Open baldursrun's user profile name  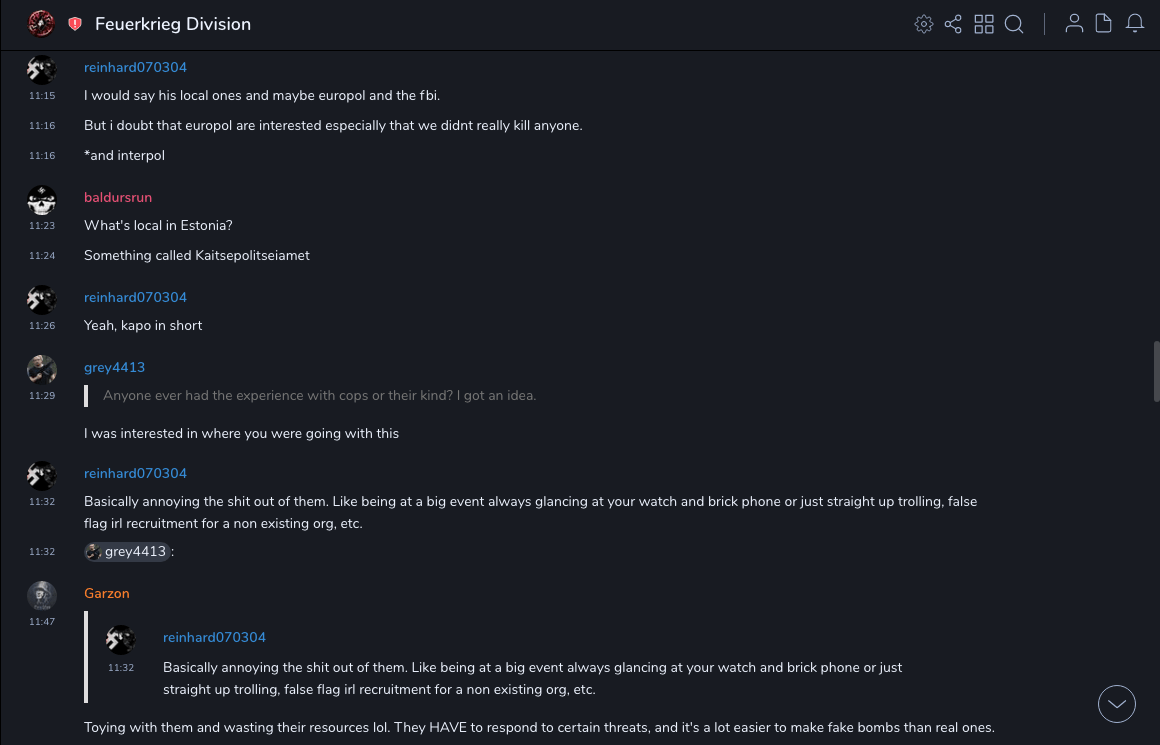point(118,198)
